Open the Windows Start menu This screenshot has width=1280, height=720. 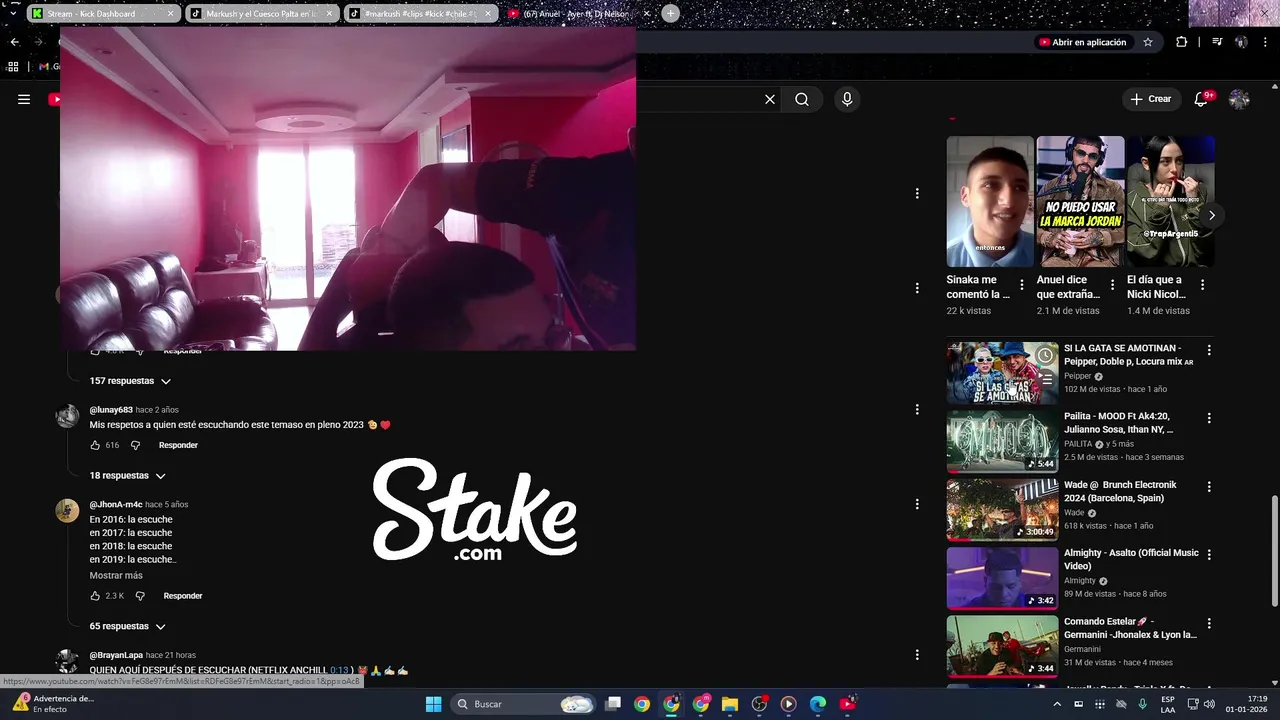(433, 704)
